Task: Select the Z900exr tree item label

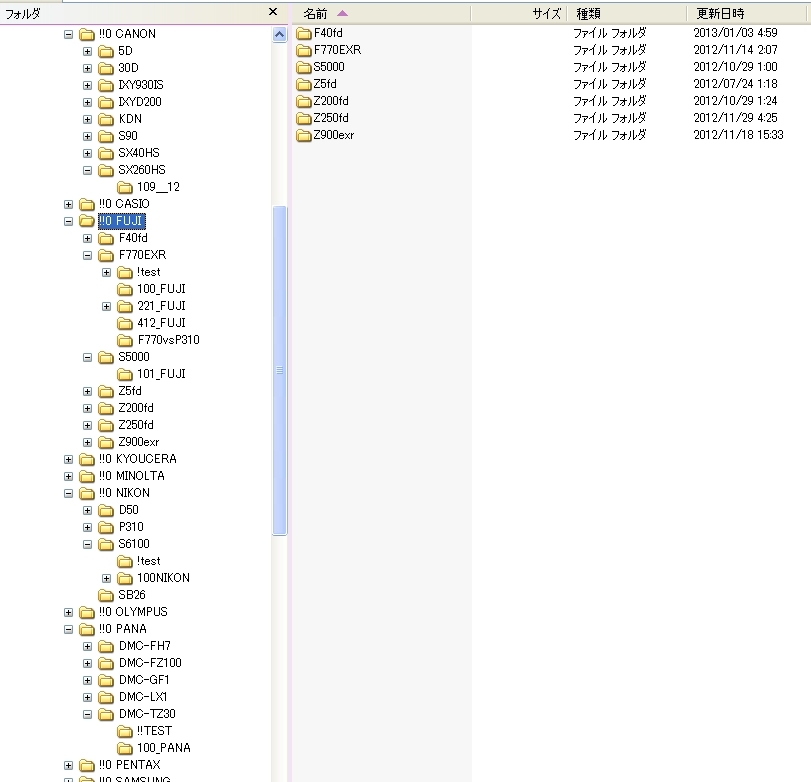Action: click(x=139, y=442)
